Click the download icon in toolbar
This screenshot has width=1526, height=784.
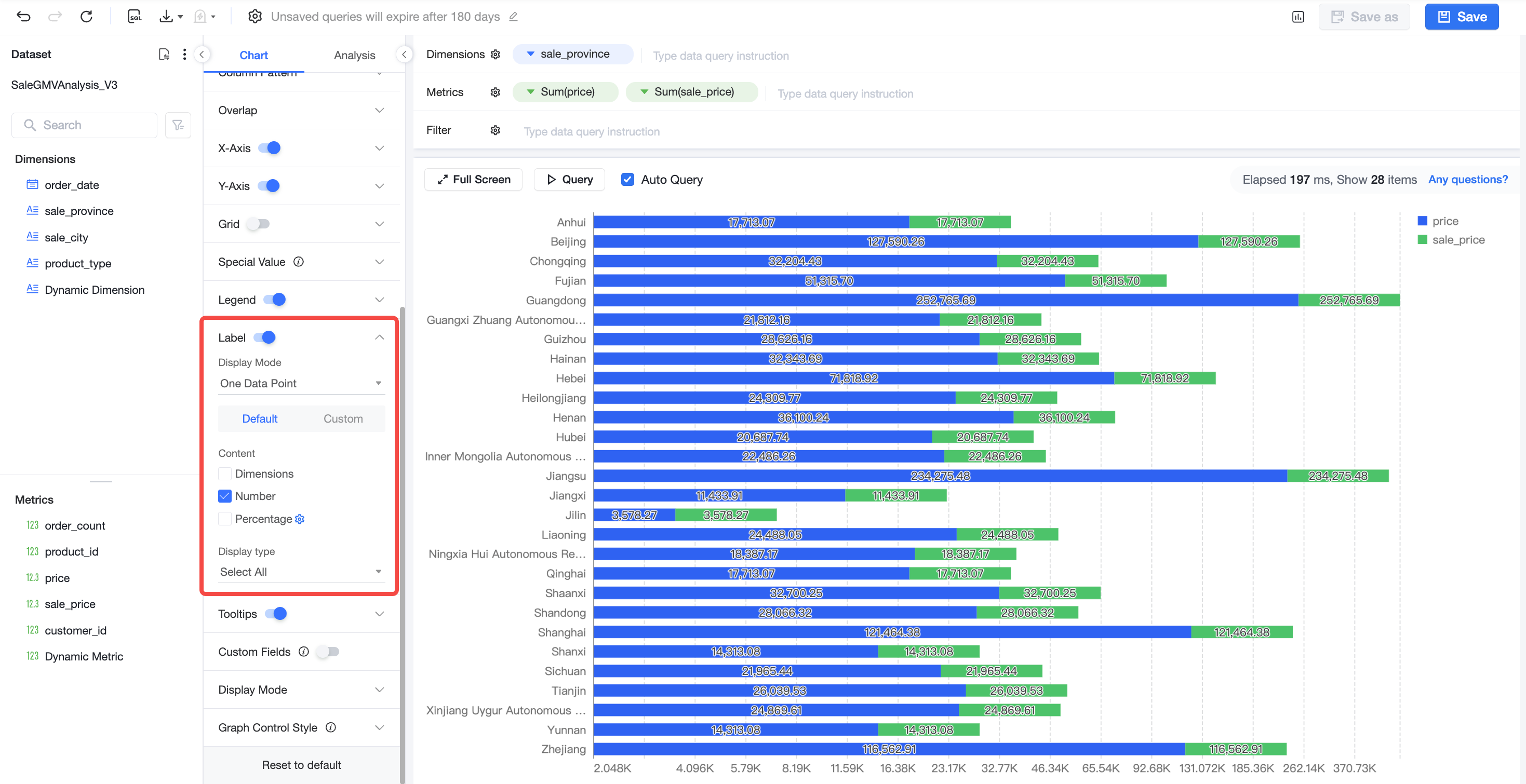[166, 17]
